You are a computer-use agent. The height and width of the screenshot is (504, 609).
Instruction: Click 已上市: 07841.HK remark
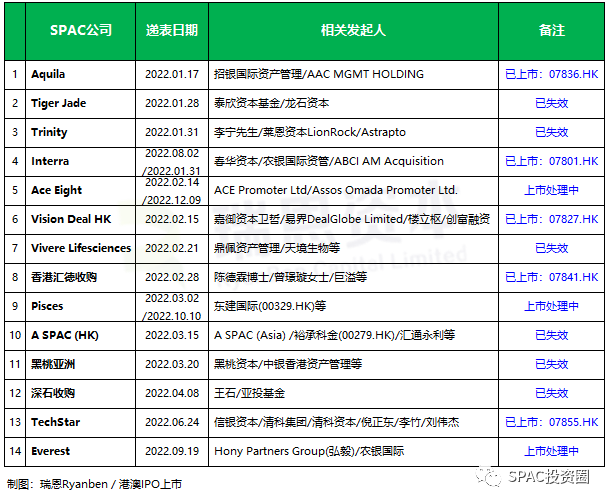[x=551, y=277]
